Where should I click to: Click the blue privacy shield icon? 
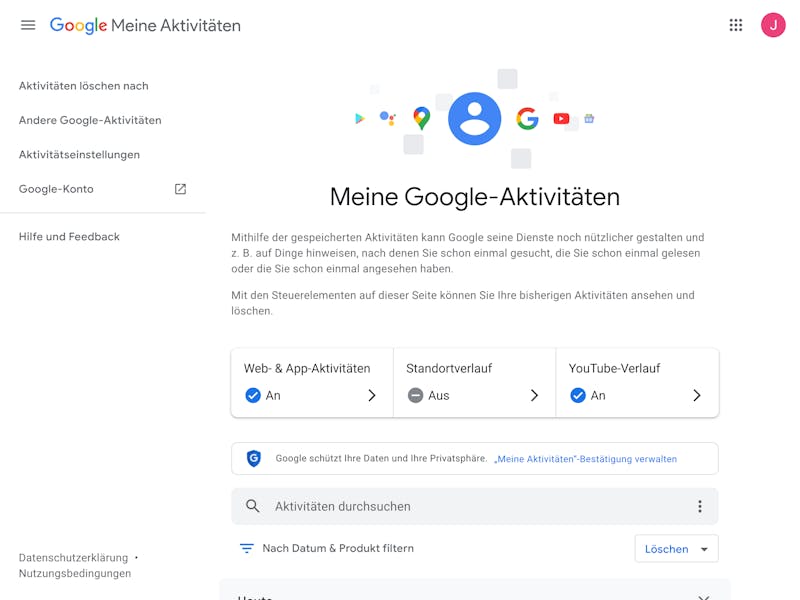click(x=254, y=458)
